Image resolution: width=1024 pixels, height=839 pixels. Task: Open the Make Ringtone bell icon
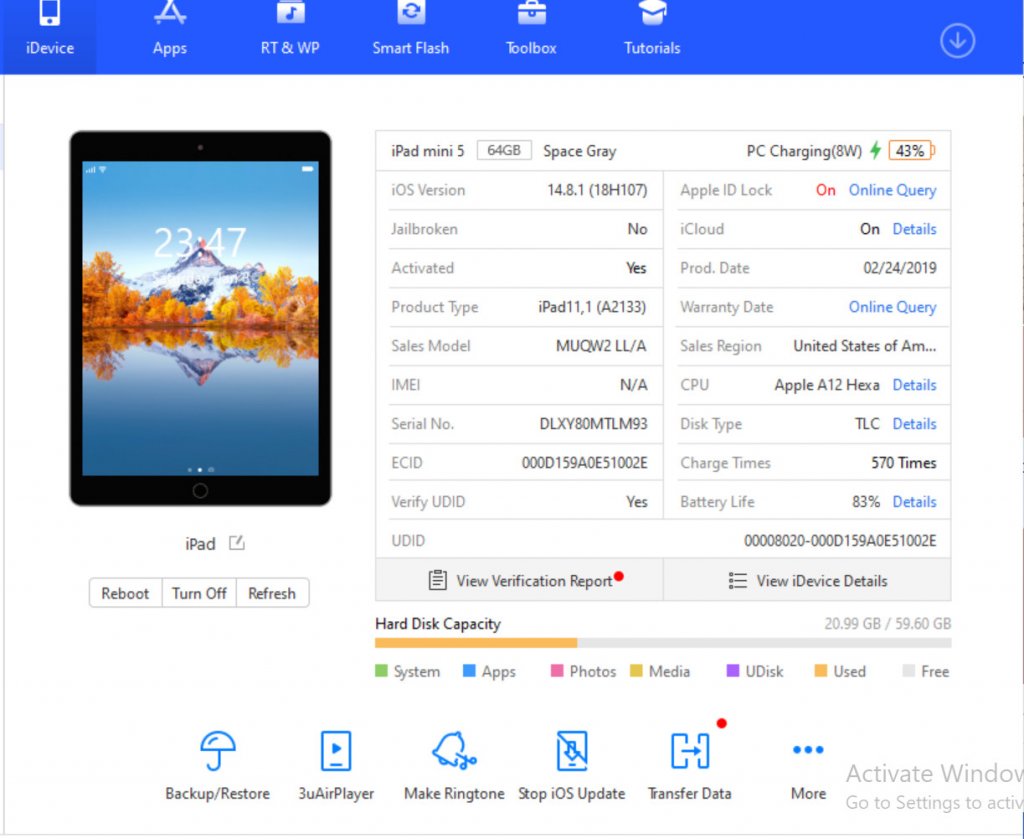click(454, 751)
